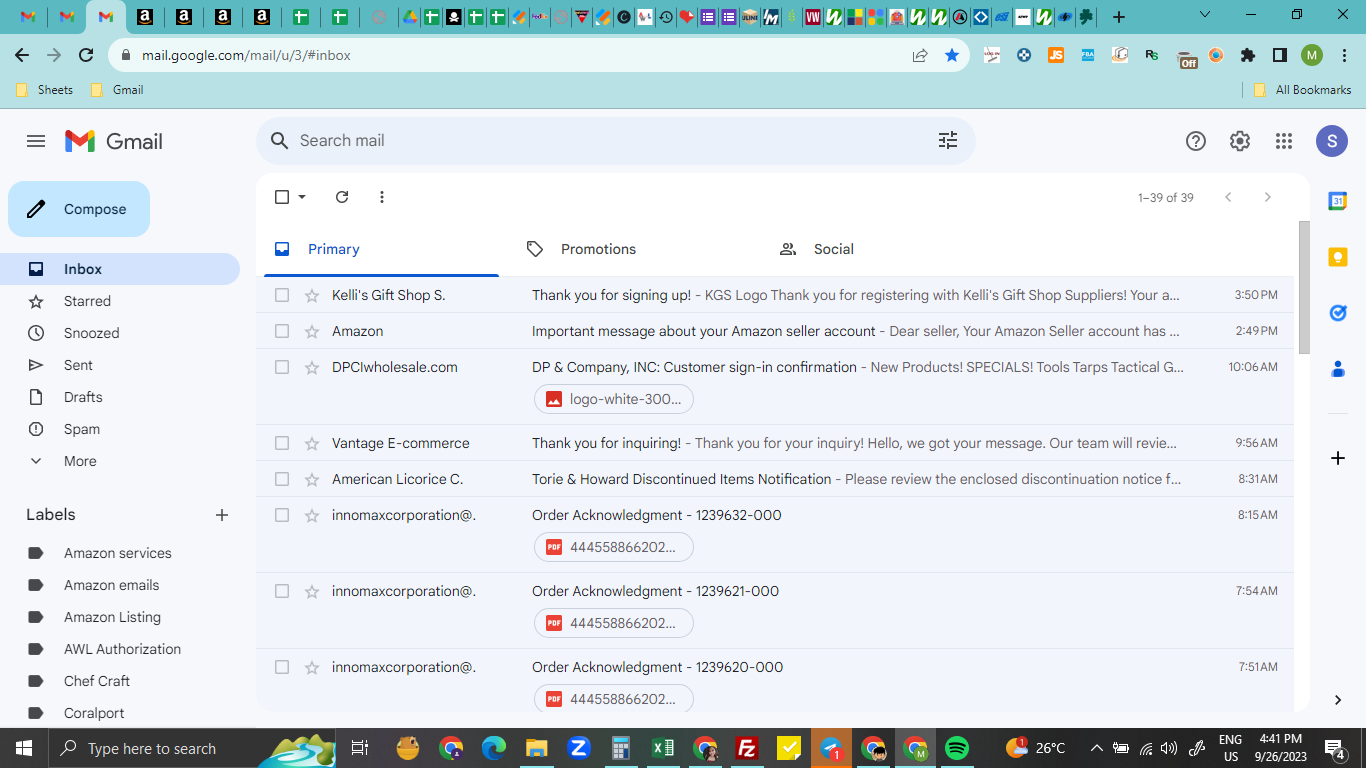Open Google Calendar side panel

pyautogui.click(x=1338, y=201)
